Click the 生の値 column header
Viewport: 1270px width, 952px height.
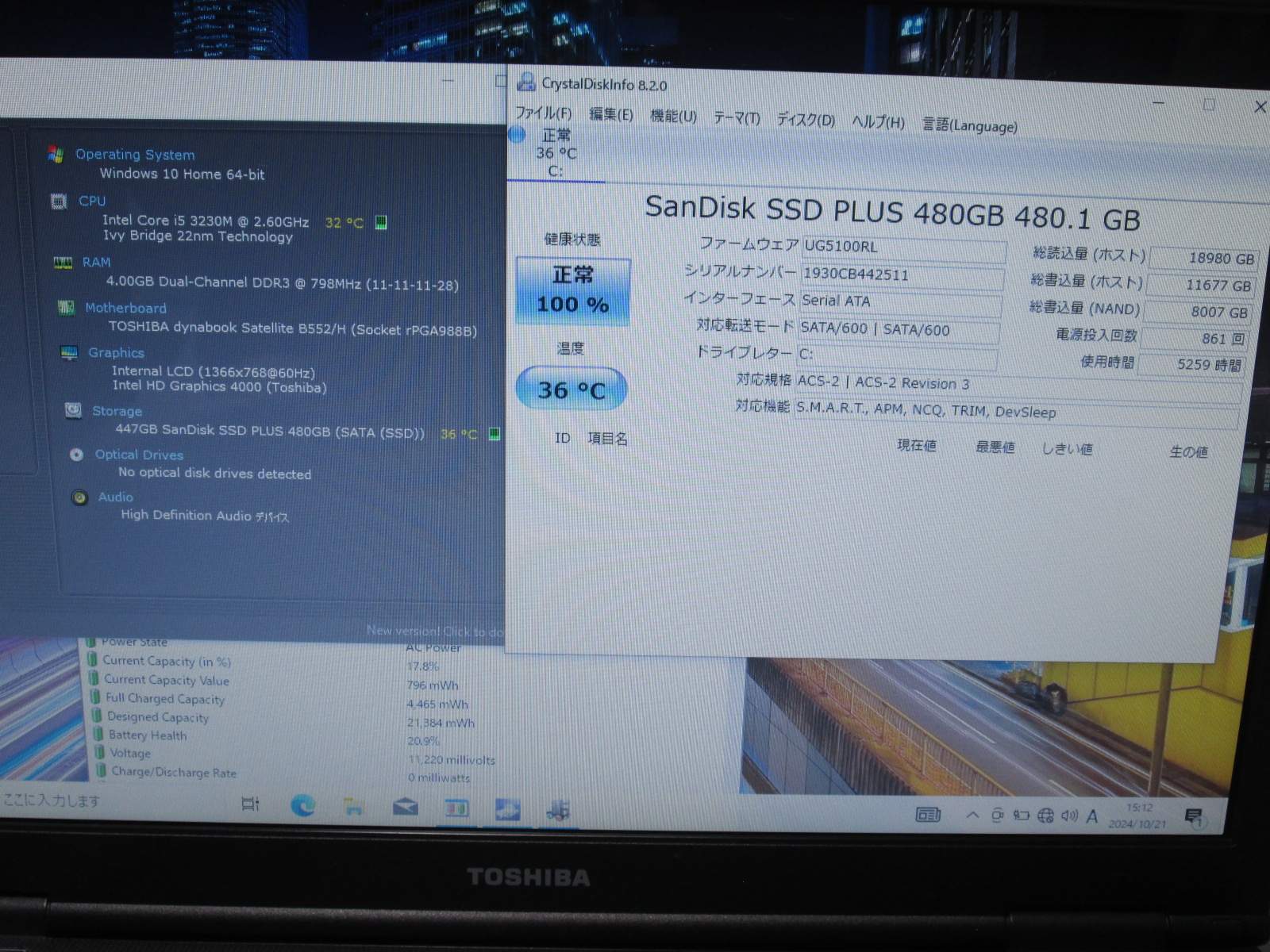coord(1188,451)
